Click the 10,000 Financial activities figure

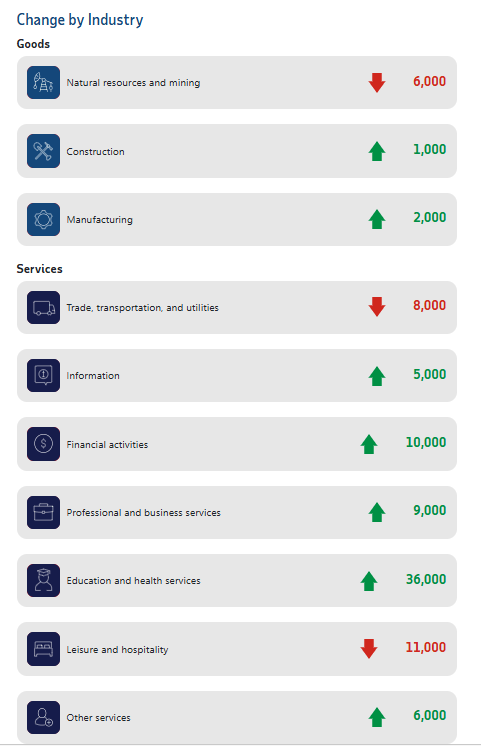tap(426, 442)
